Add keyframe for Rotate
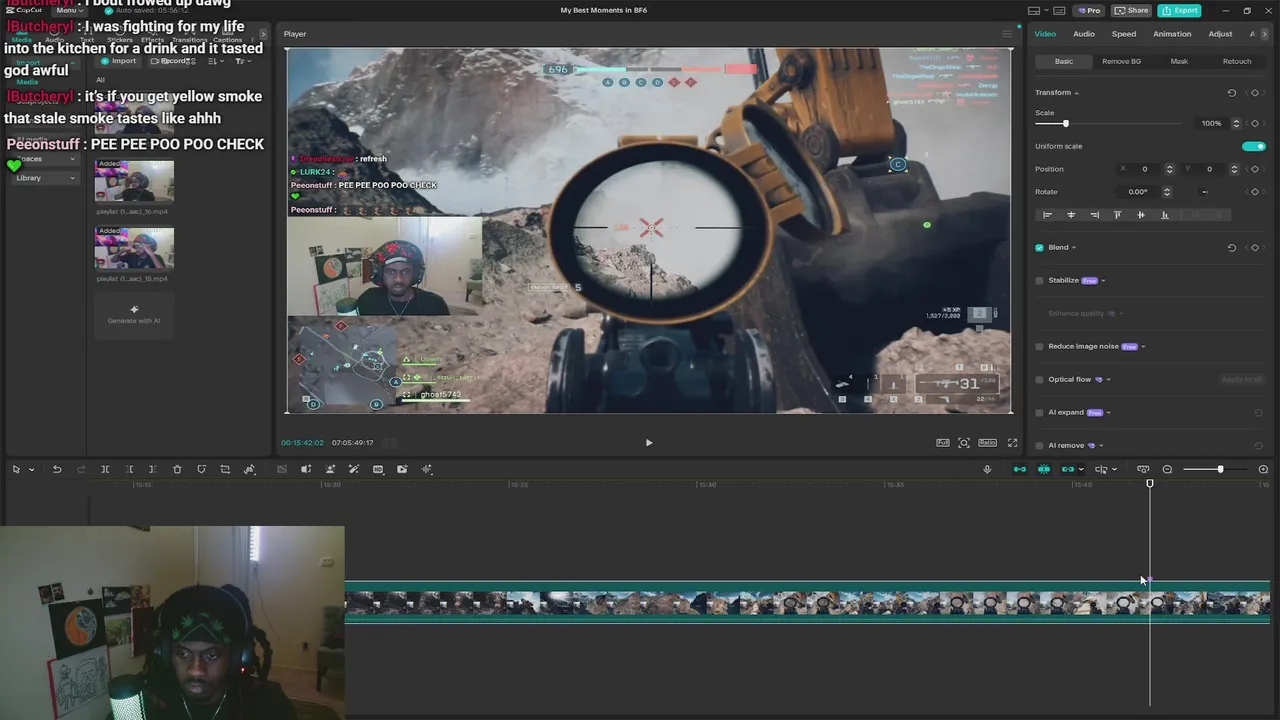The width and height of the screenshot is (1280, 720). point(1255,192)
